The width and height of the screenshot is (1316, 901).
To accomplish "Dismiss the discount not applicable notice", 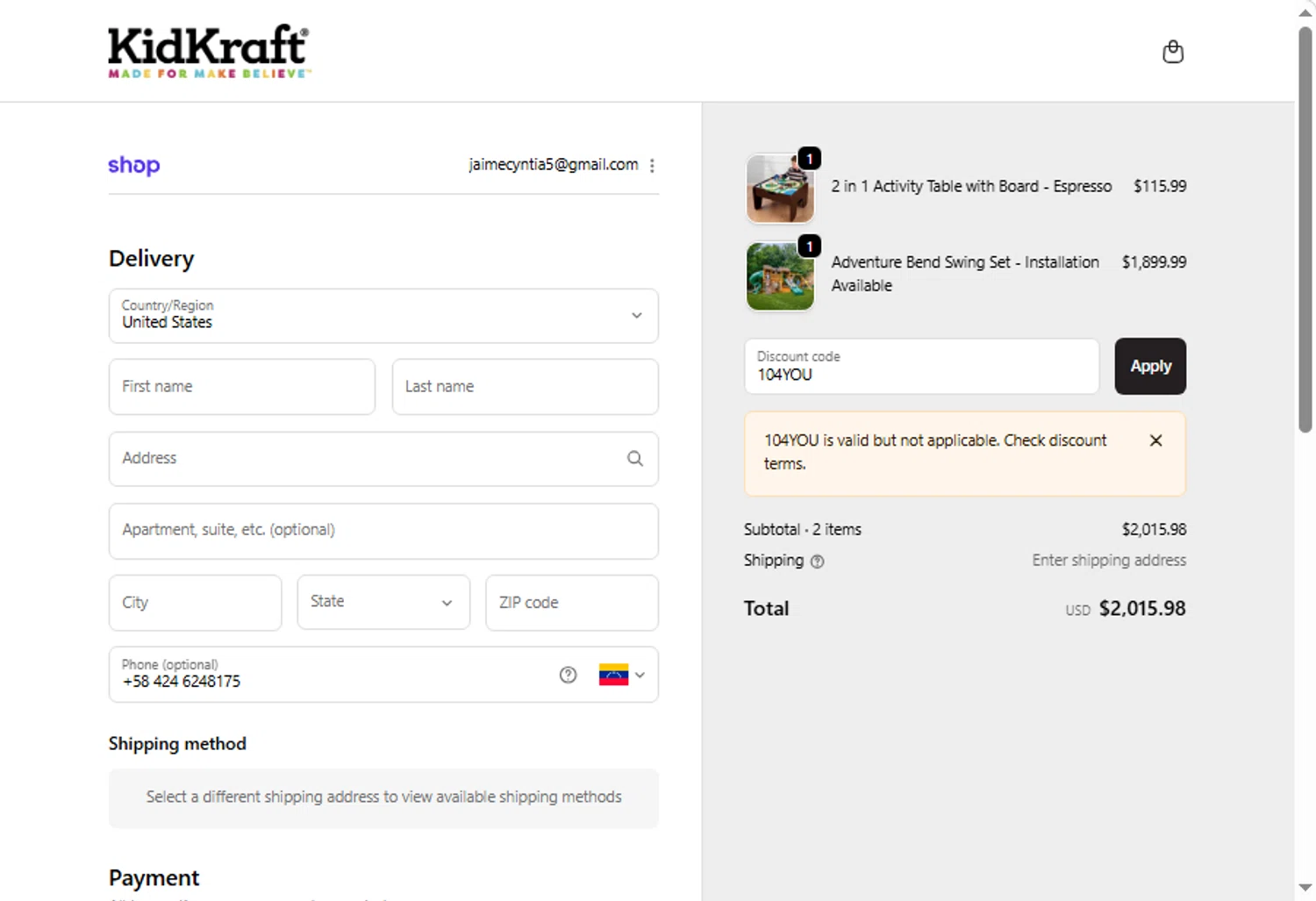I will [x=1155, y=440].
